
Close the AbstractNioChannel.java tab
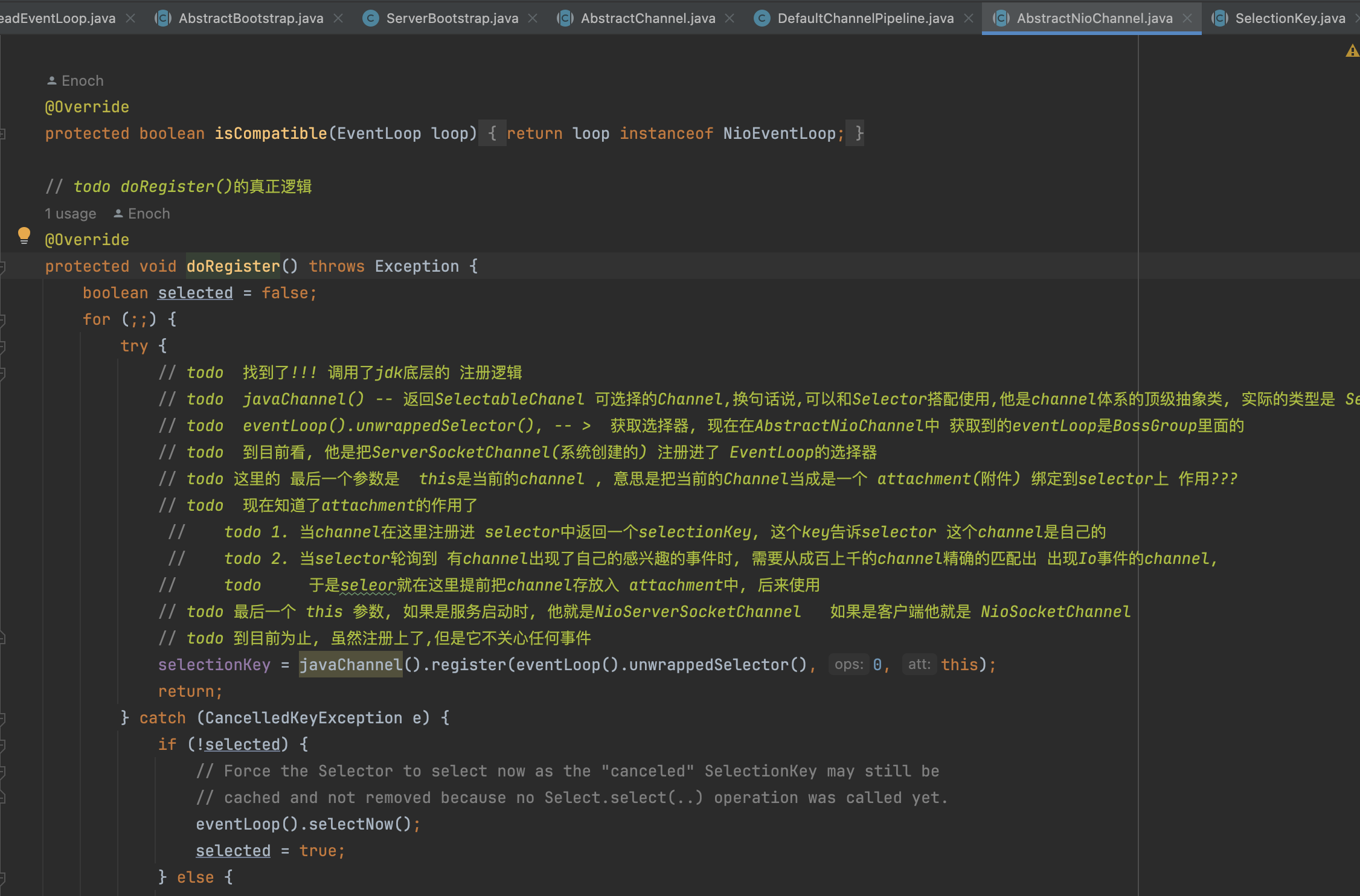point(1187,18)
